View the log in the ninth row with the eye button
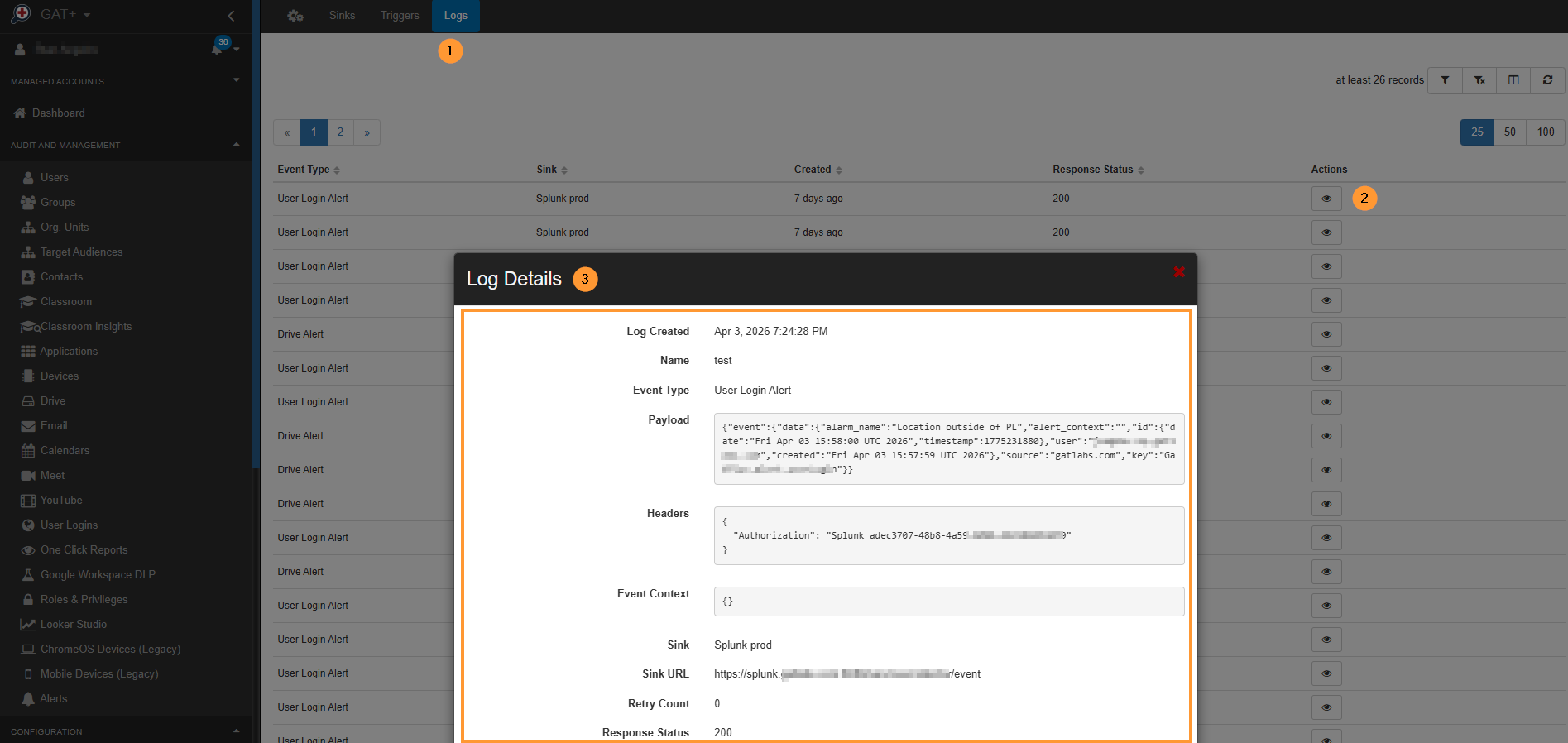1568x743 pixels. tap(1326, 470)
